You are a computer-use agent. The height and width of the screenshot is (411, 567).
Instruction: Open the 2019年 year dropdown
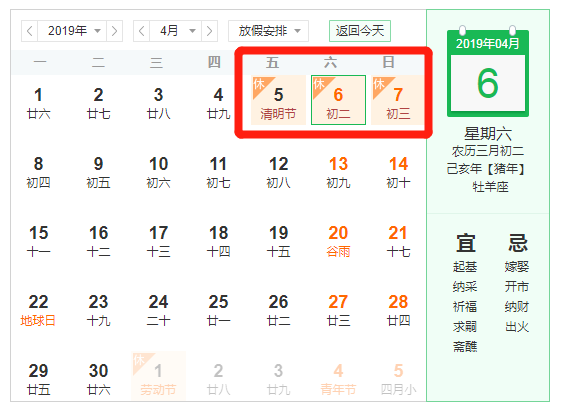coord(72,31)
